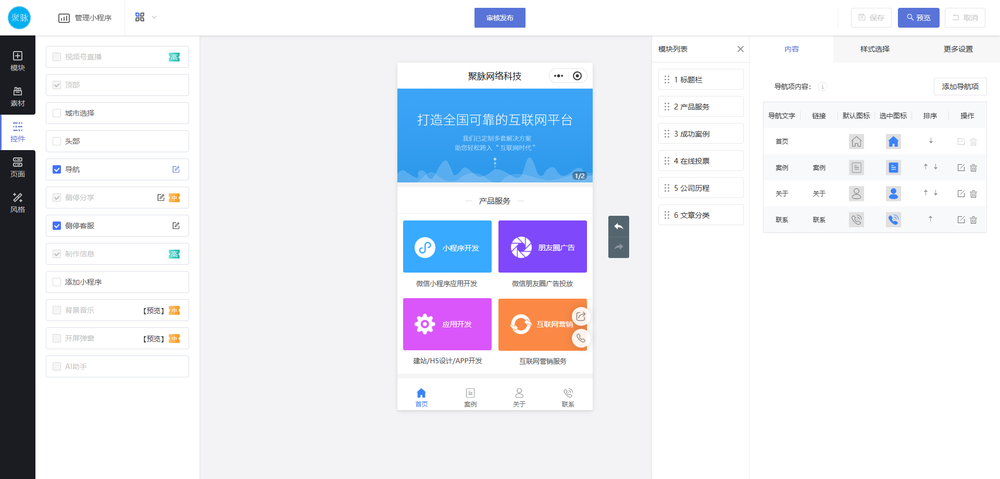The image size is (1000, 479).
Task: Select the 4 在线投票 module
Action: coord(701,161)
